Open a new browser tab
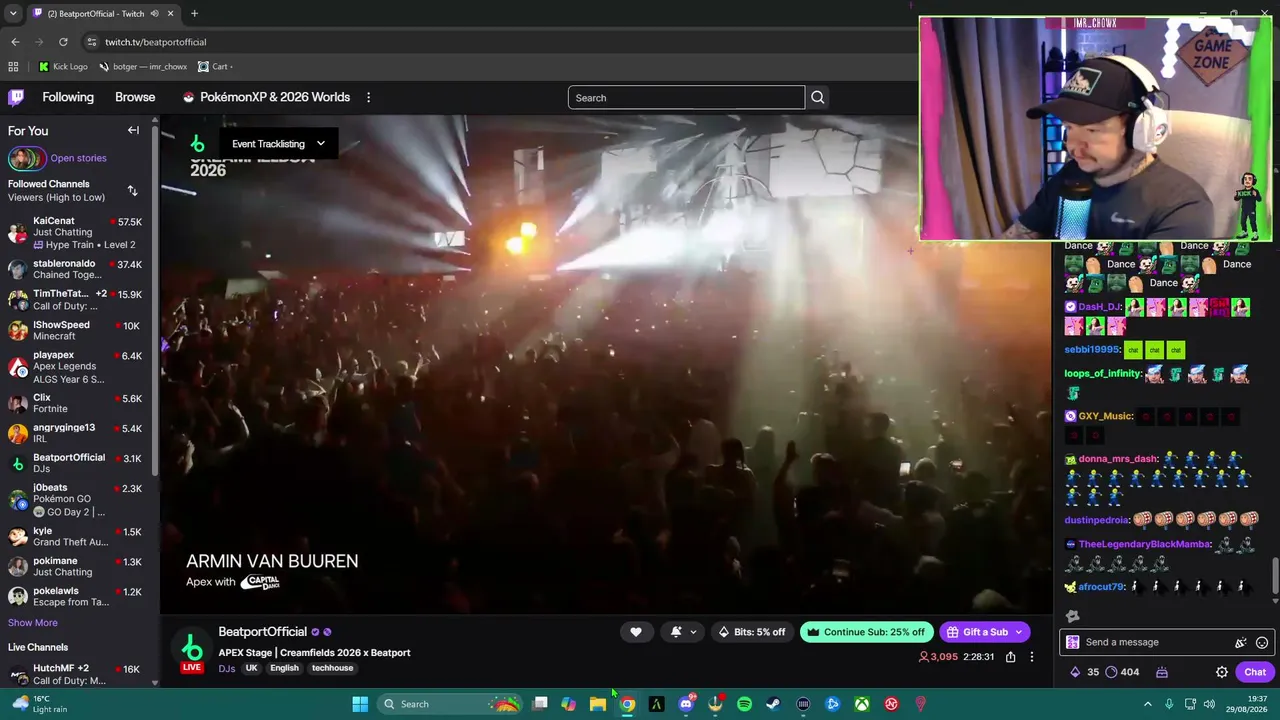This screenshot has width=1280, height=720. pyautogui.click(x=194, y=14)
